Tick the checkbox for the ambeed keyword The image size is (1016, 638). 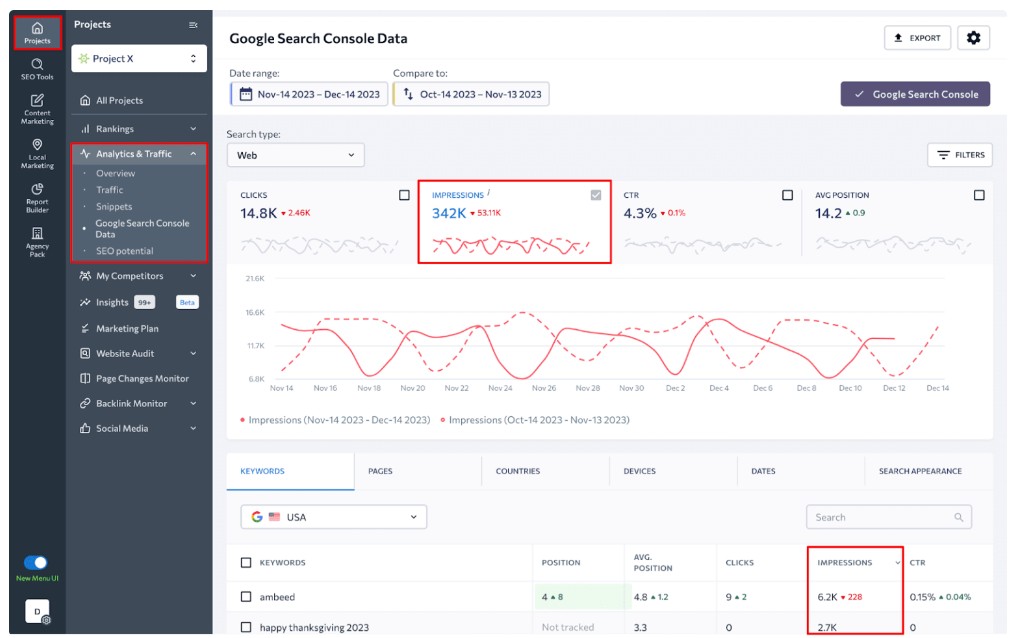[246, 597]
